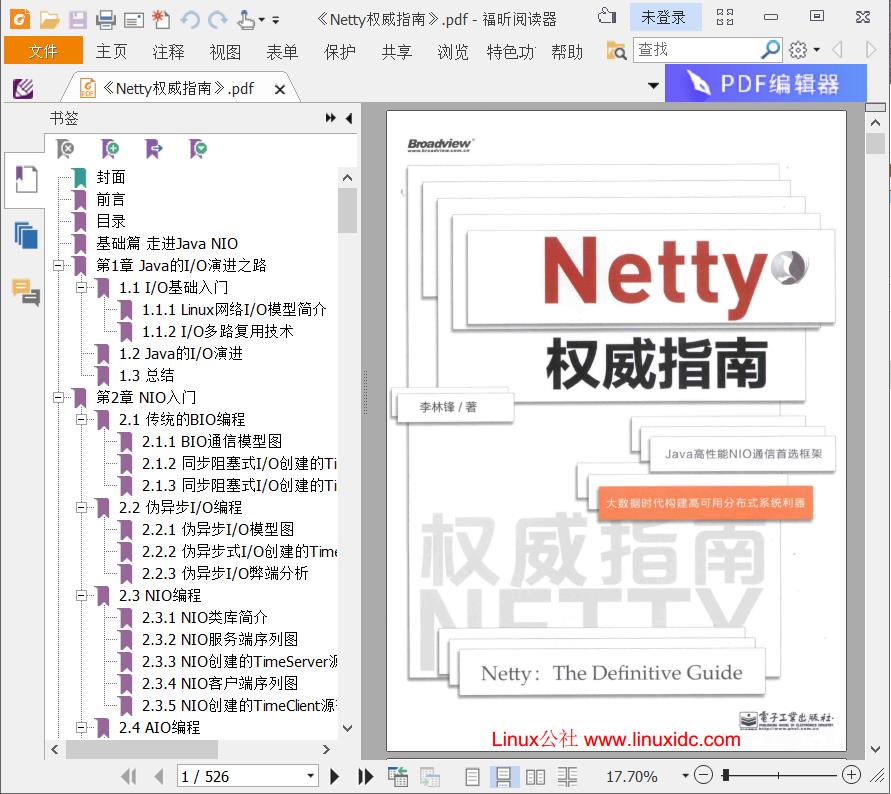The image size is (891, 794).
Task: Open the page number dropdown
Action: tap(310, 776)
